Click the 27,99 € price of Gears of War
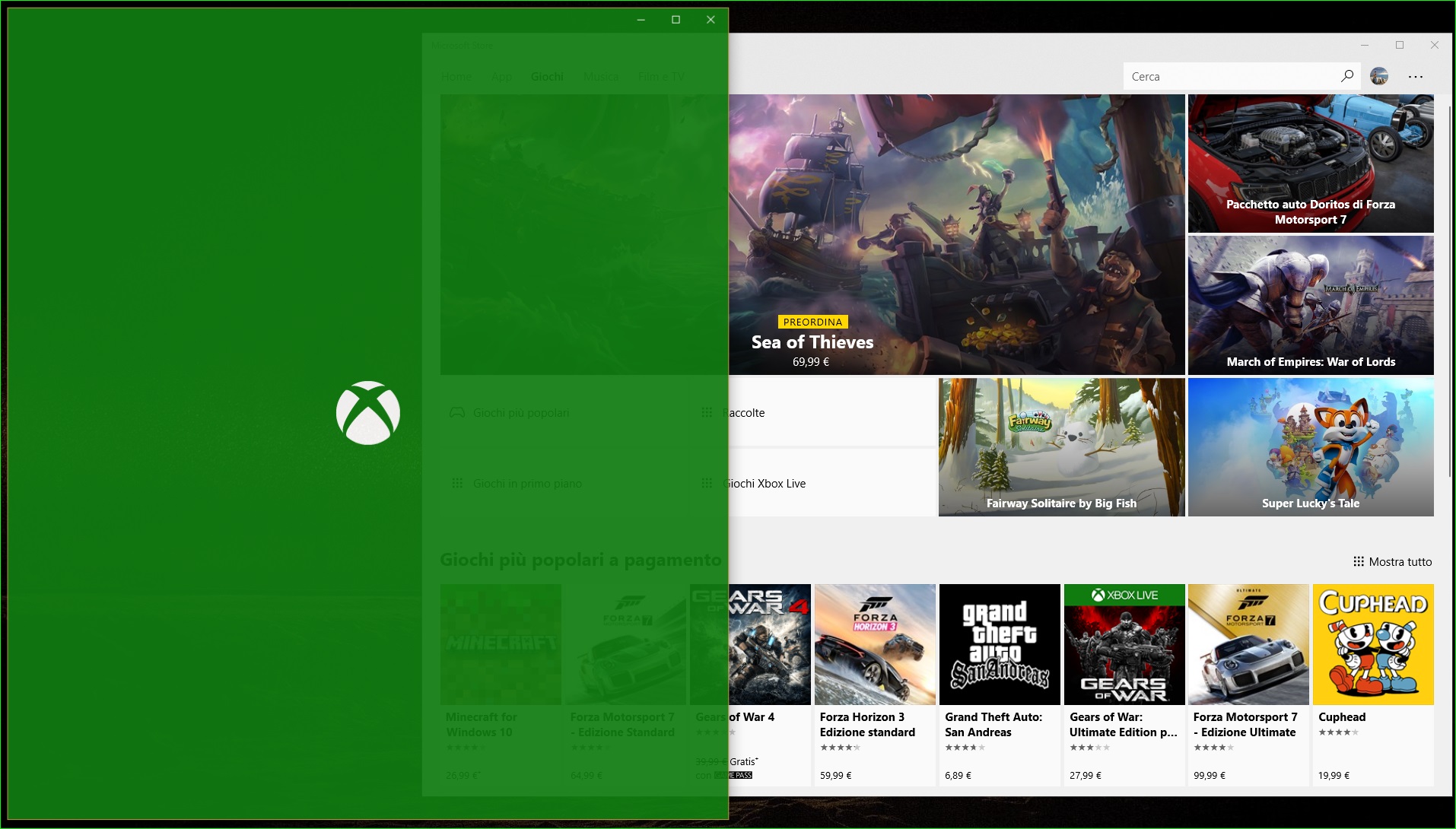 pyautogui.click(x=1086, y=776)
